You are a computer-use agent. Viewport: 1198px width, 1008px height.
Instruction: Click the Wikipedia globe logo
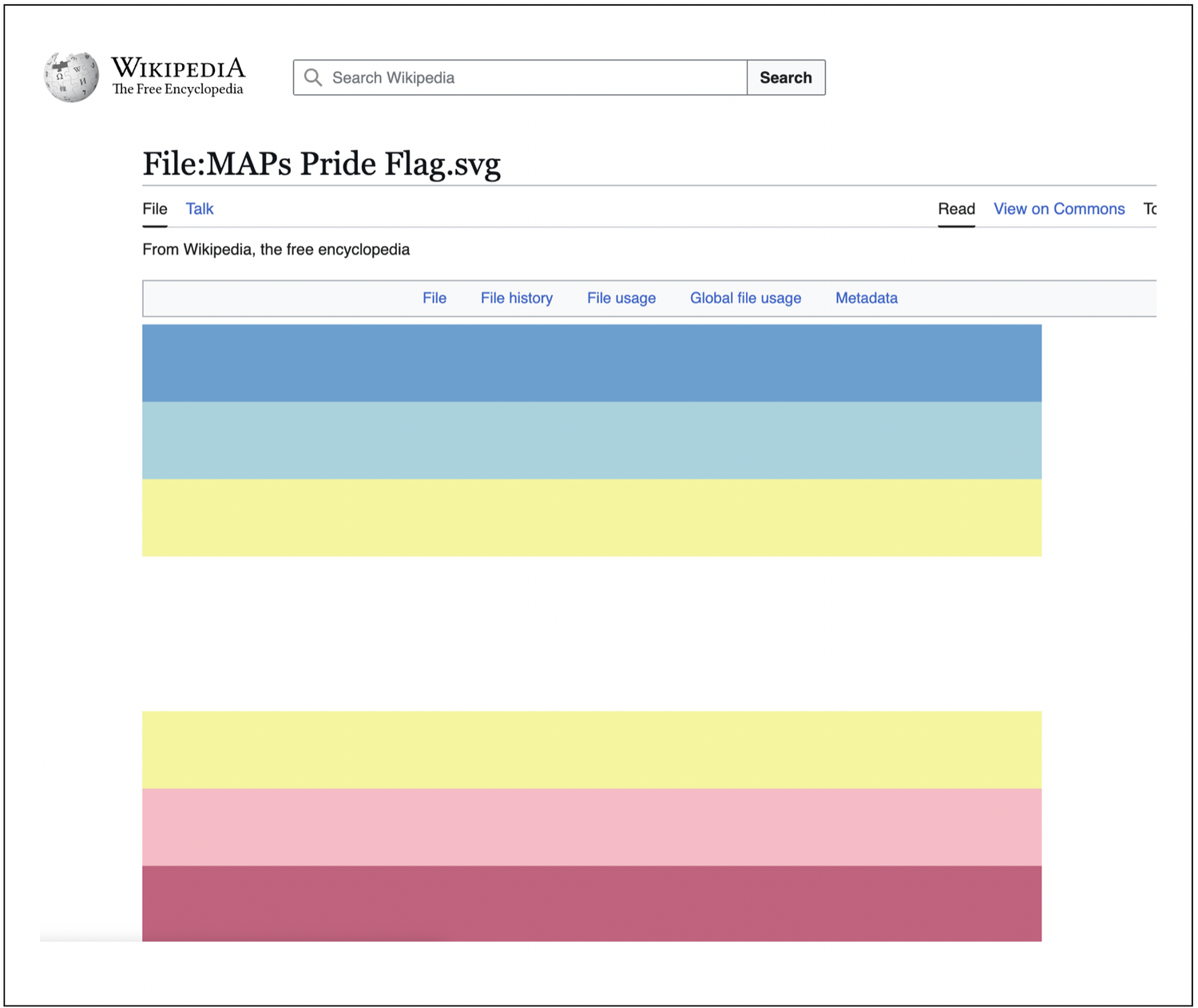point(71,77)
